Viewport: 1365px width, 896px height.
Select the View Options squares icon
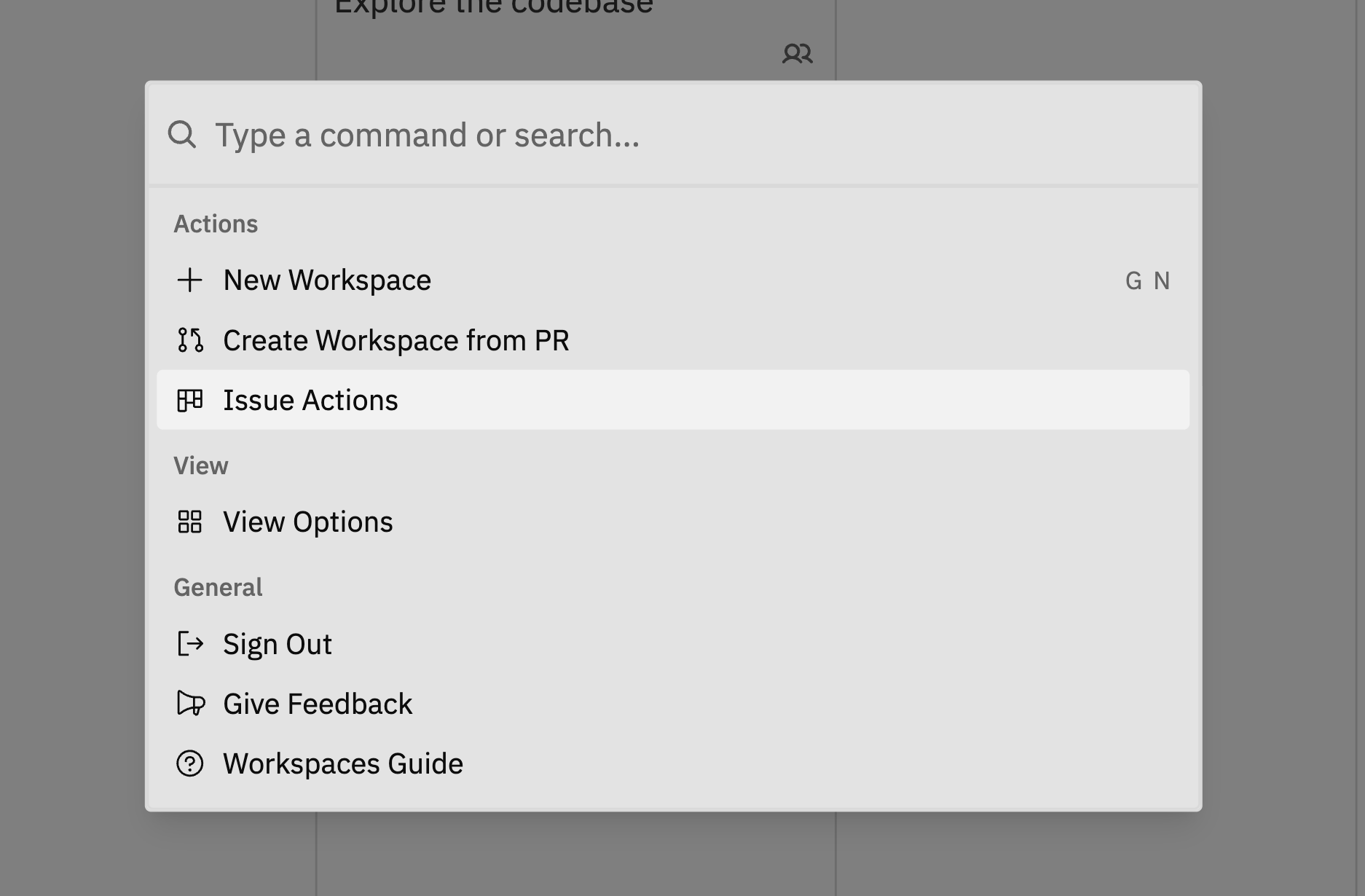[191, 522]
